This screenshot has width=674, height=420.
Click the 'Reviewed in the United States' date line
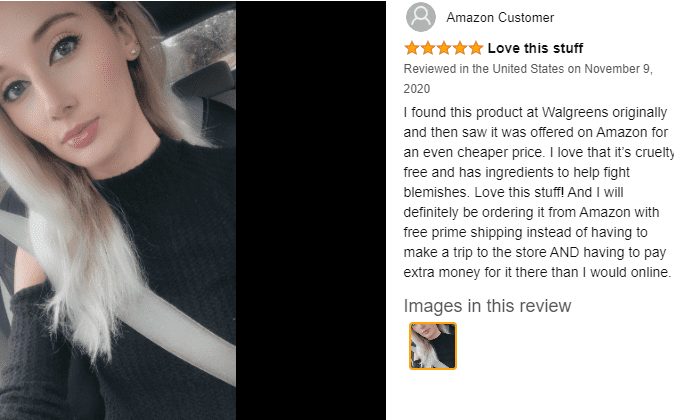pos(528,69)
